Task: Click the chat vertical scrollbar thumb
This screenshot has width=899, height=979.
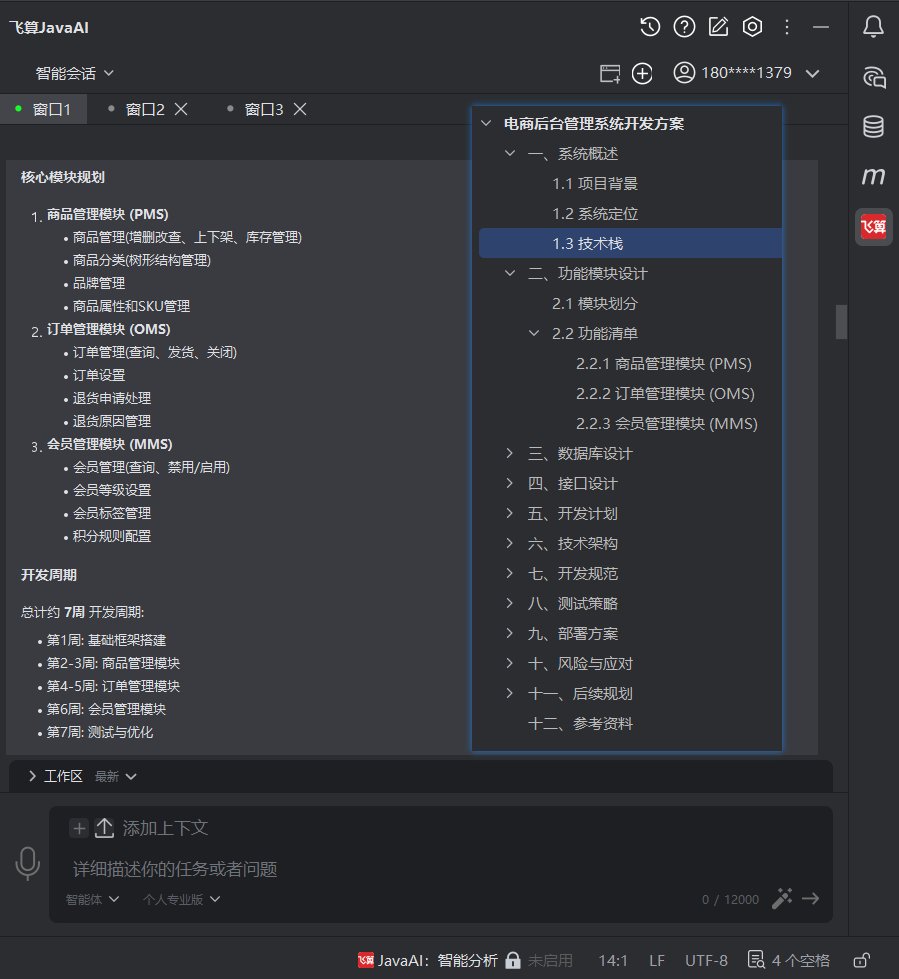Action: (841, 322)
